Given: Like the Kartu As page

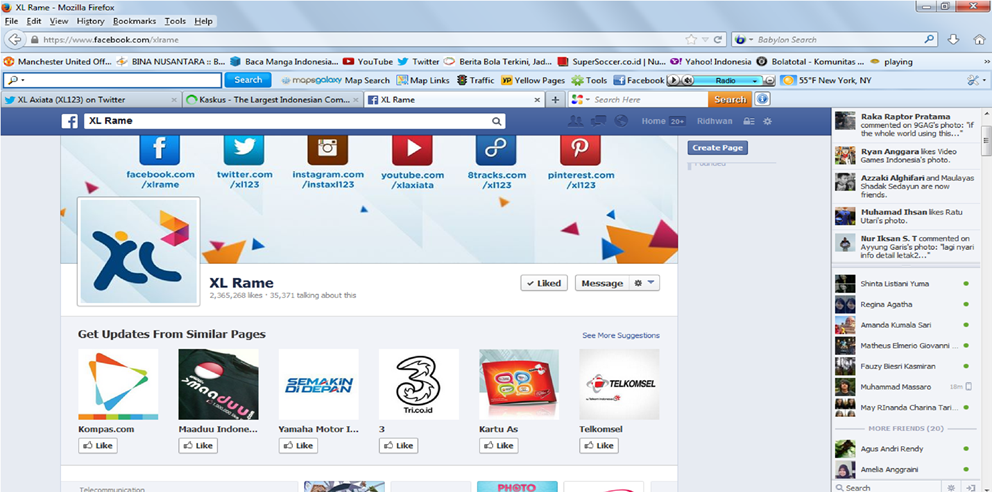Looking at the screenshot, I should coord(499,445).
